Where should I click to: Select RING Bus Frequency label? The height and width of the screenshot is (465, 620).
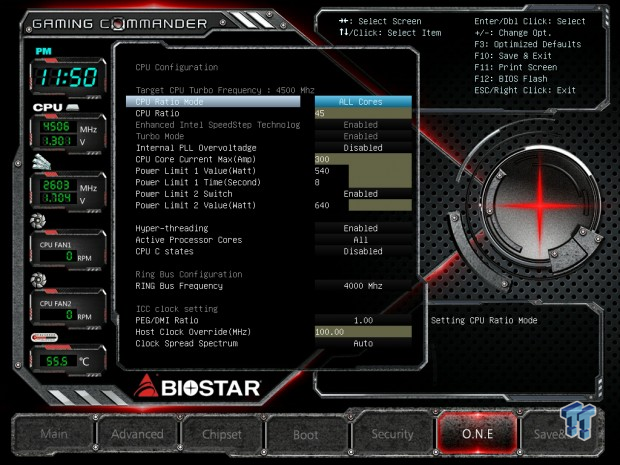coord(179,286)
